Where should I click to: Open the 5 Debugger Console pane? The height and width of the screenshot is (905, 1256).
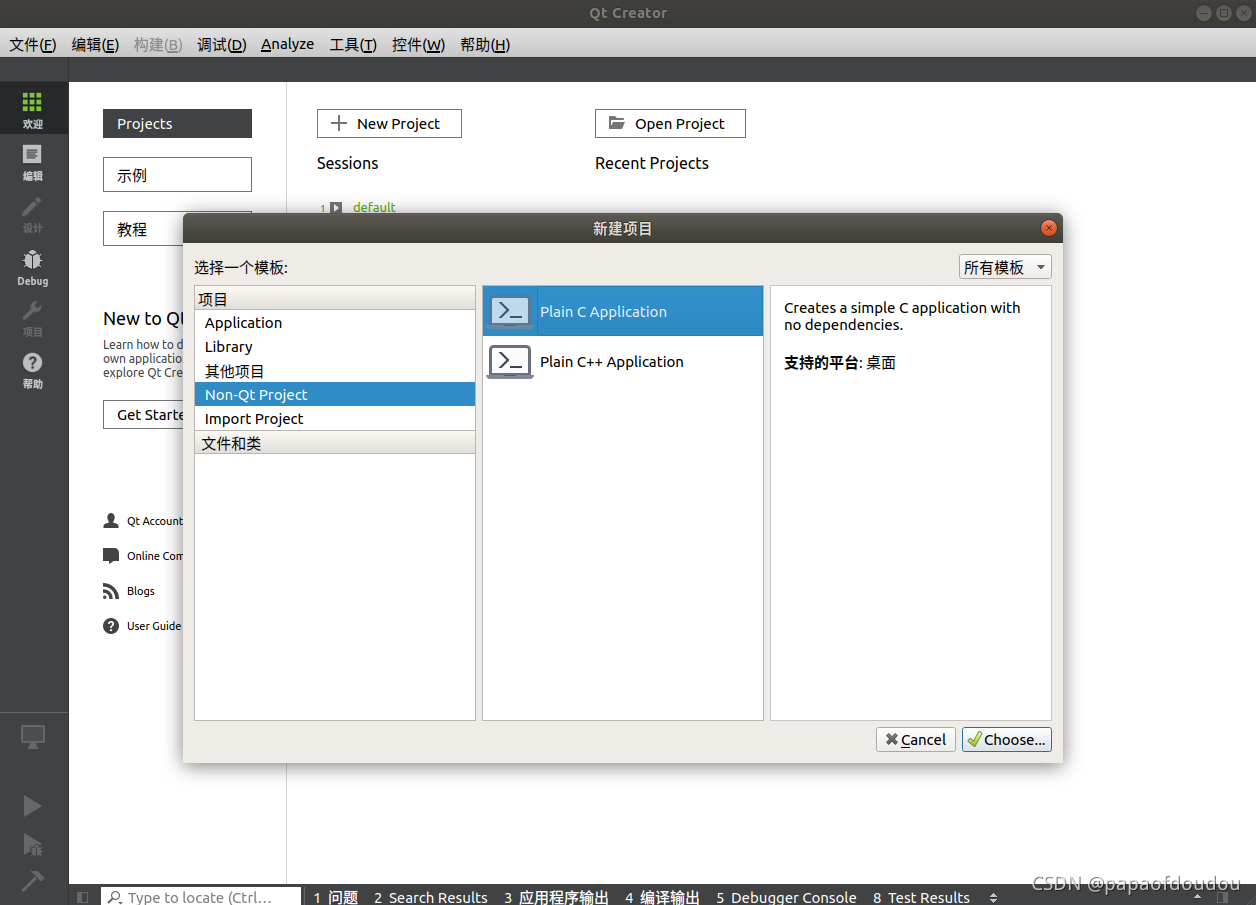click(x=786, y=897)
